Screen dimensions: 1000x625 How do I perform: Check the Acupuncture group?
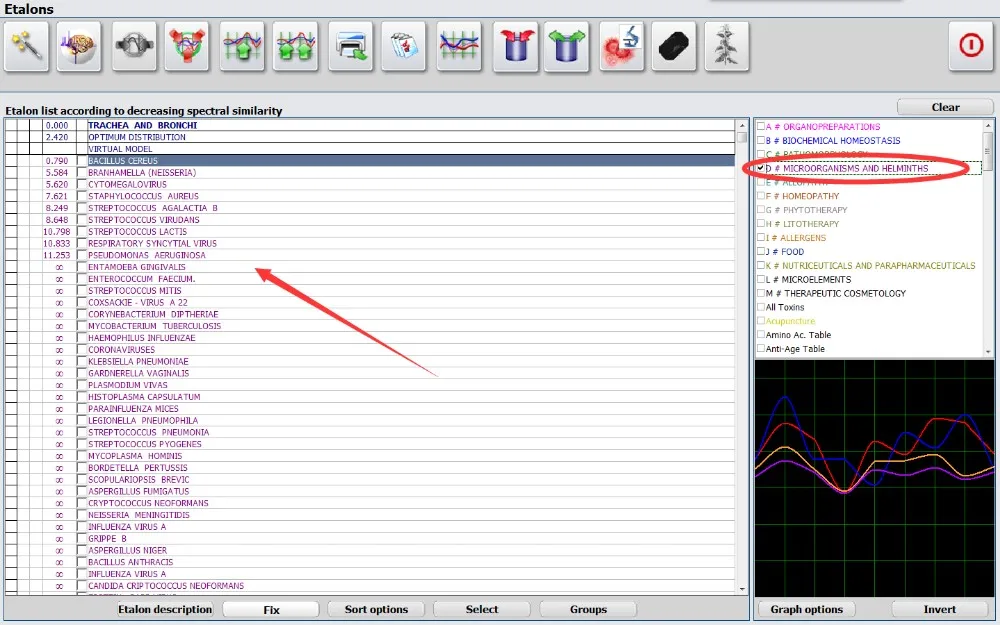[x=761, y=321]
